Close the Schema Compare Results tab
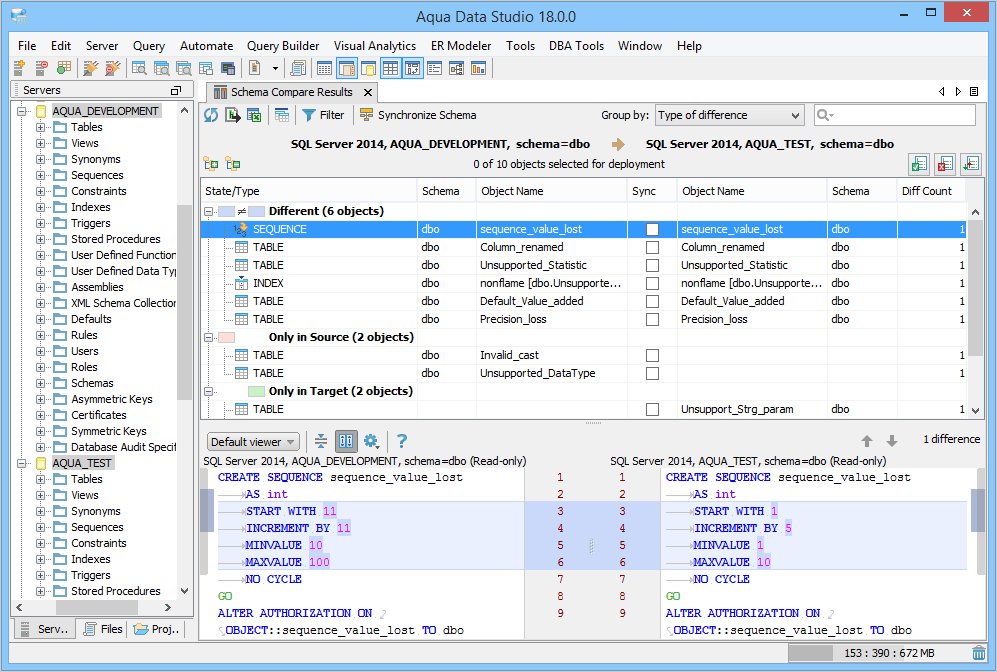 [368, 93]
